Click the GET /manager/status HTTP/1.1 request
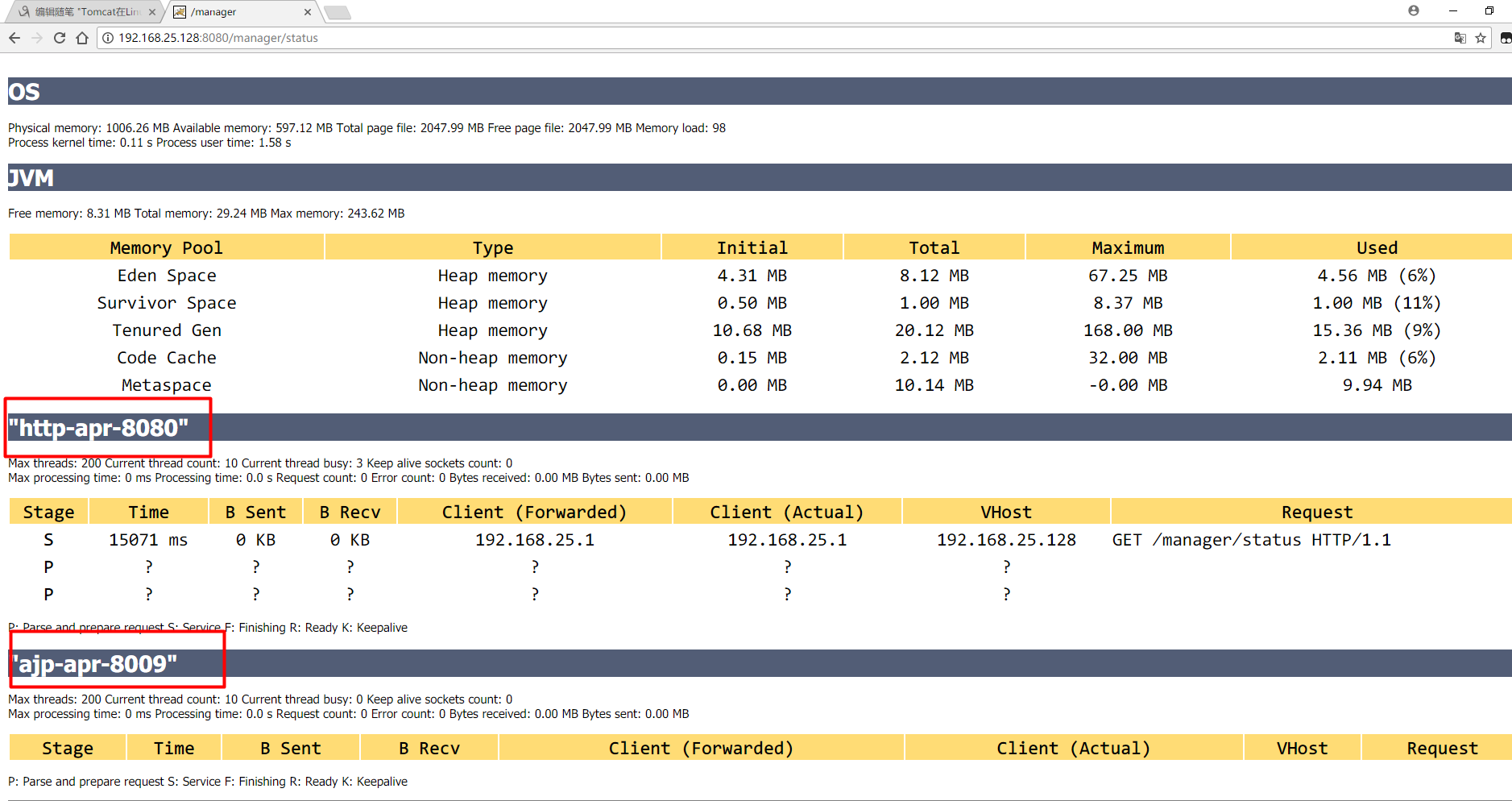 tap(1252, 540)
